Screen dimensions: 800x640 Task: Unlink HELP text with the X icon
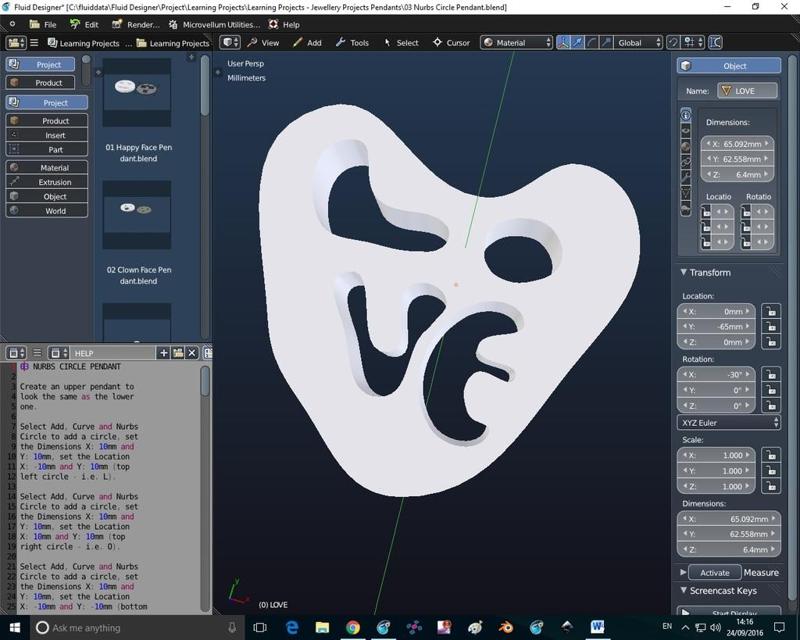pos(192,353)
